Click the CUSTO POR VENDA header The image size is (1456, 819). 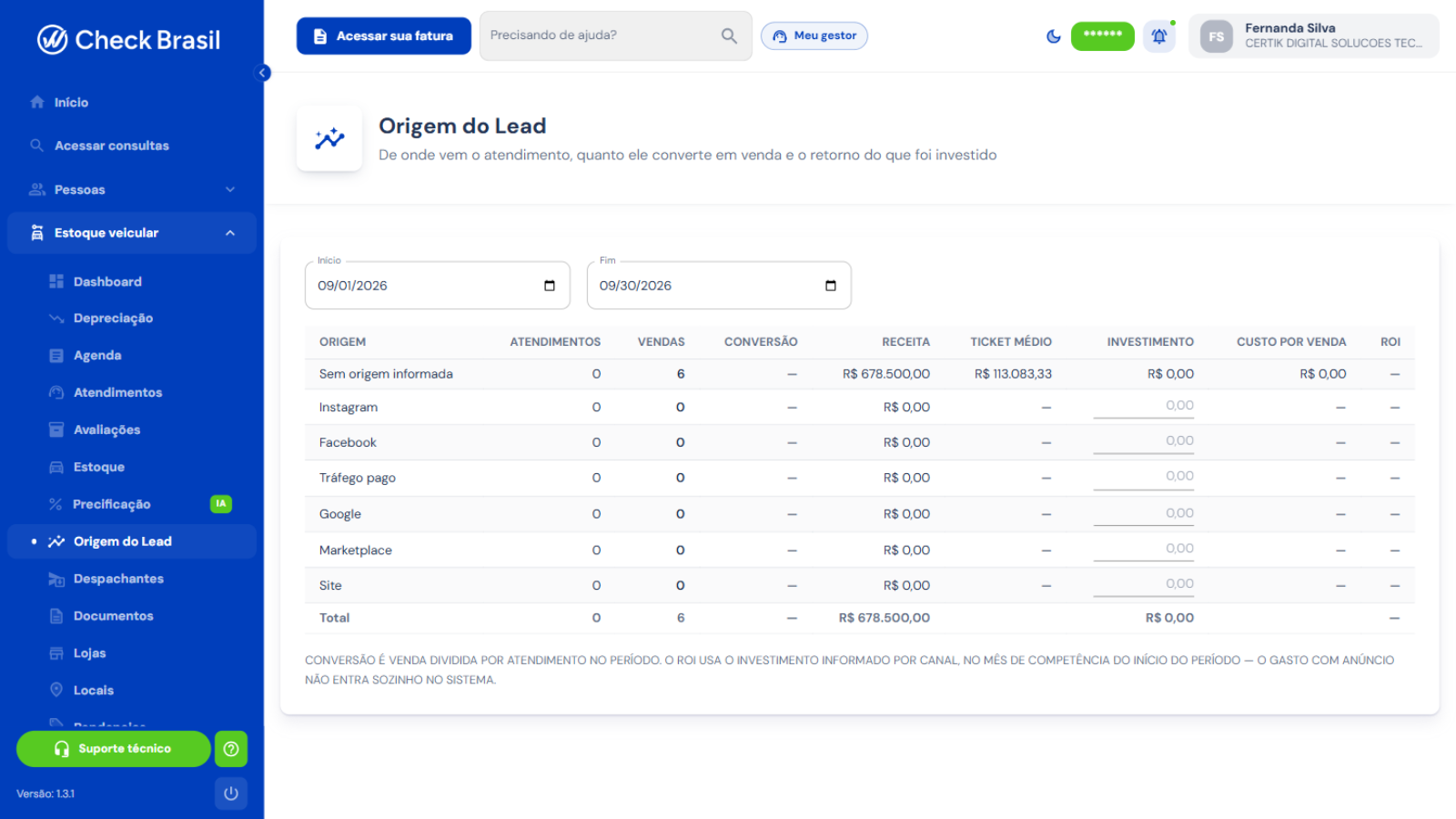pyautogui.click(x=1291, y=342)
